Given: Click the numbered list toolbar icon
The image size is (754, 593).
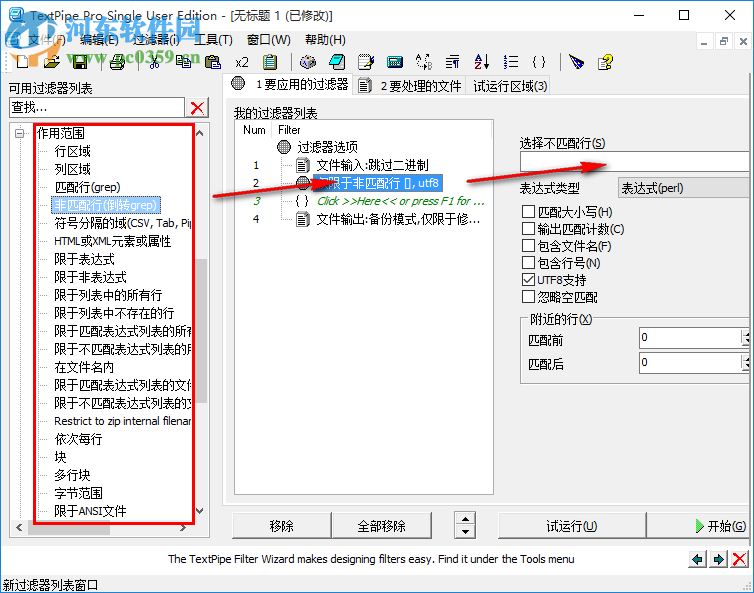Looking at the screenshot, I should pos(511,62).
